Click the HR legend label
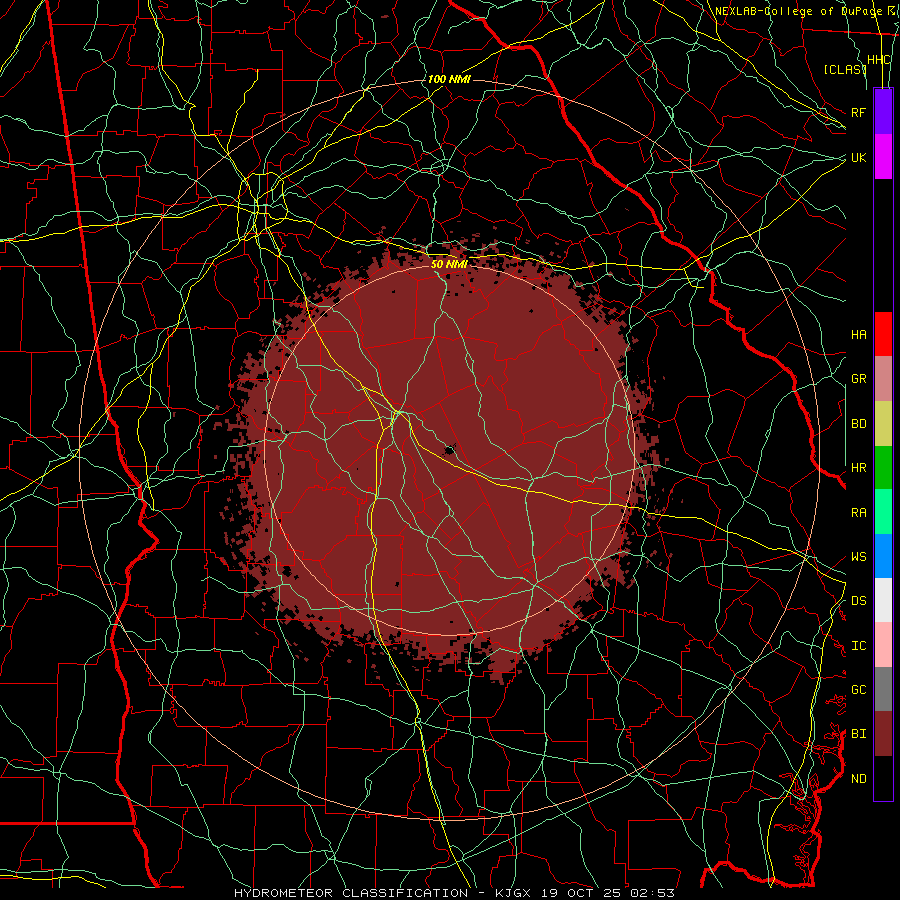900x900 pixels. click(859, 468)
